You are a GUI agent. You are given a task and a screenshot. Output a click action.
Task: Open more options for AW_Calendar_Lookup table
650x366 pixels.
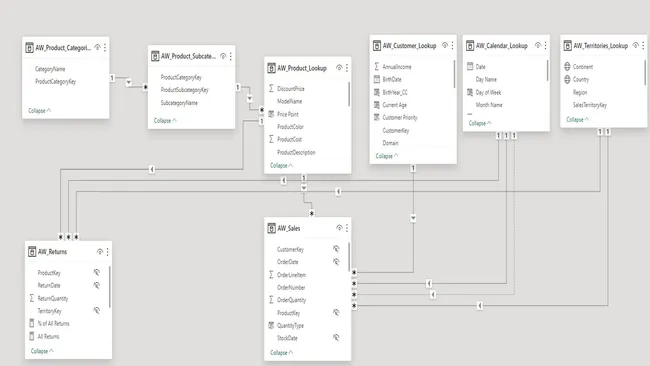click(x=546, y=45)
